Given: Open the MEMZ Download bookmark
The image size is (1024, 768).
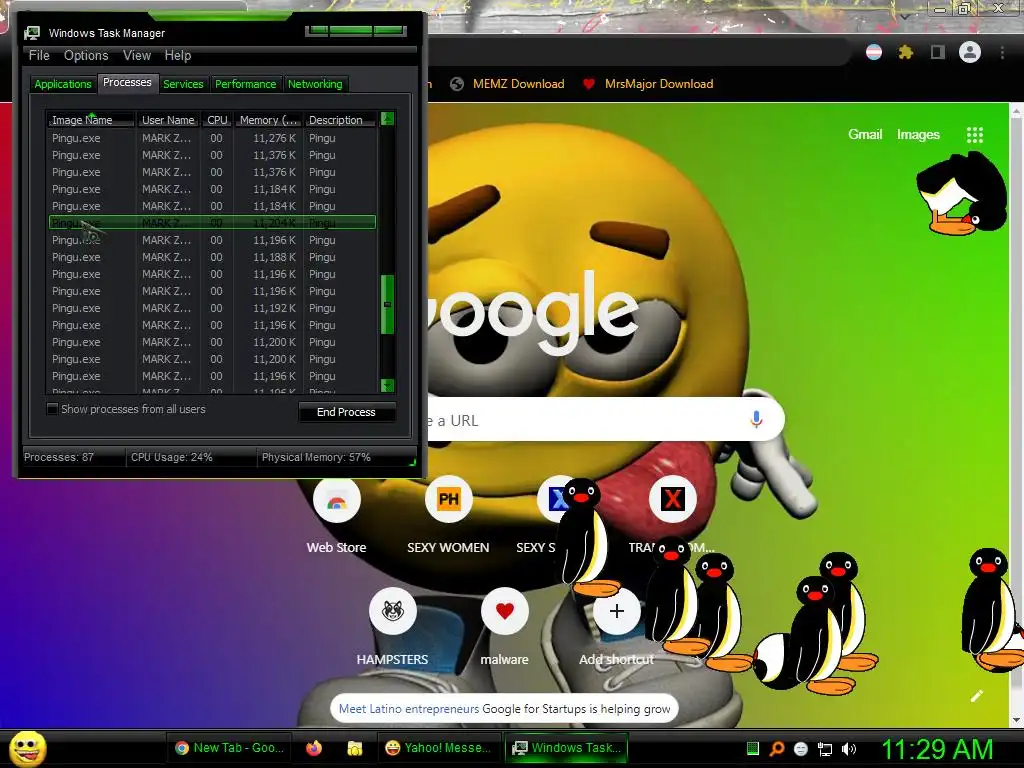Looking at the screenshot, I should pyautogui.click(x=507, y=84).
